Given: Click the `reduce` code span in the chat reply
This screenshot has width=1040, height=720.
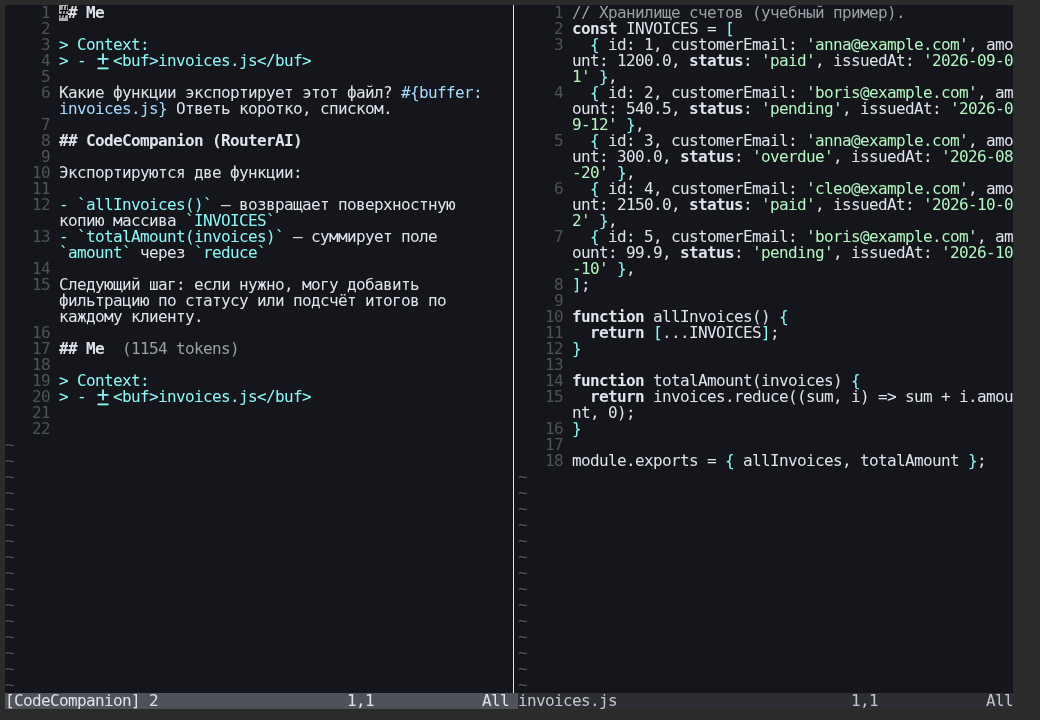Looking at the screenshot, I should coord(229,253).
